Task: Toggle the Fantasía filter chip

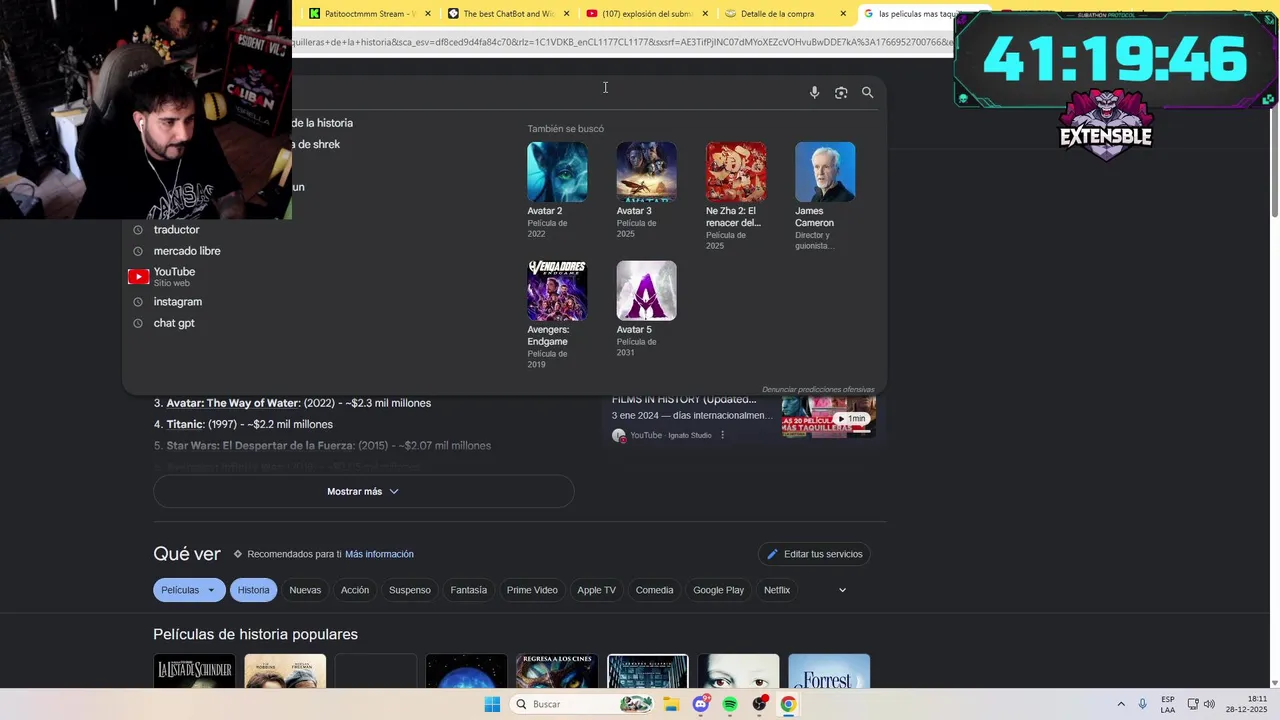Action: point(469,590)
